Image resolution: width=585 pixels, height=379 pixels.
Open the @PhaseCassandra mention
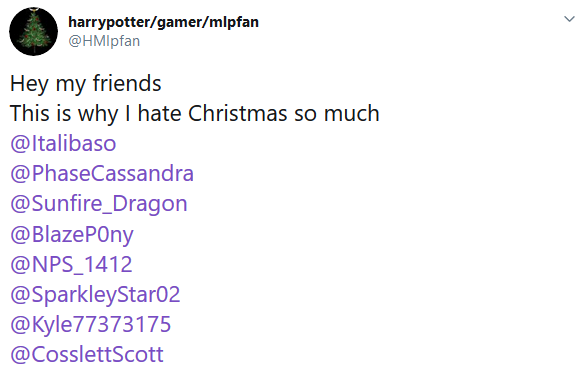(x=102, y=173)
